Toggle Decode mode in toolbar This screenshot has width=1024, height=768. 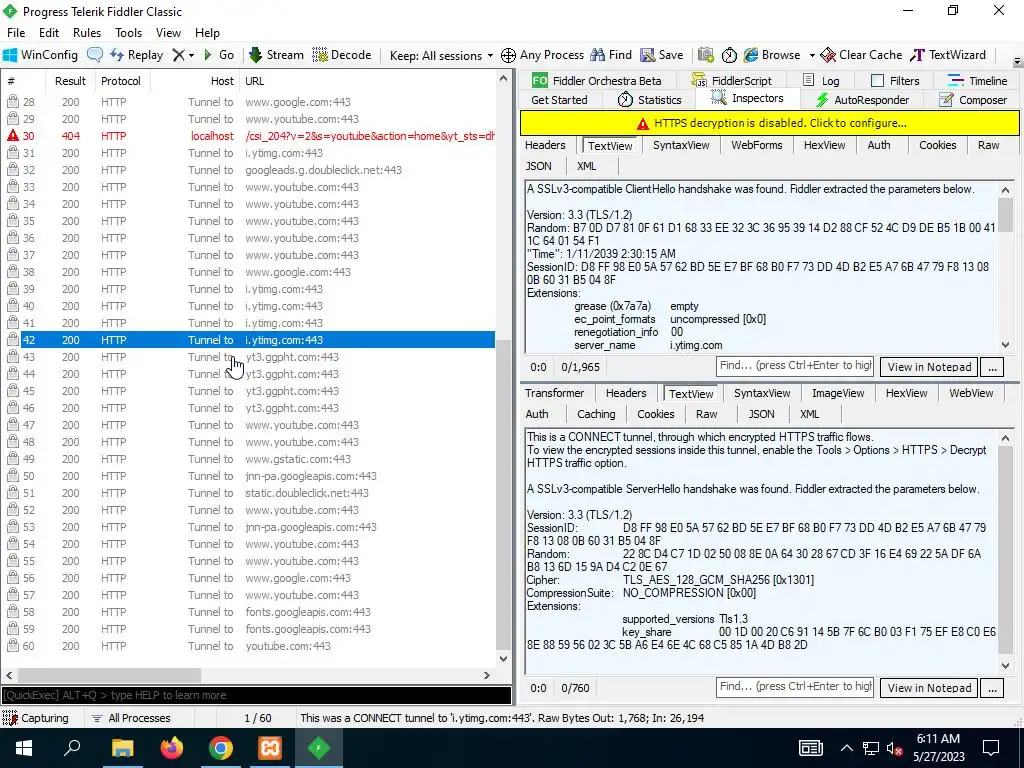click(x=342, y=55)
